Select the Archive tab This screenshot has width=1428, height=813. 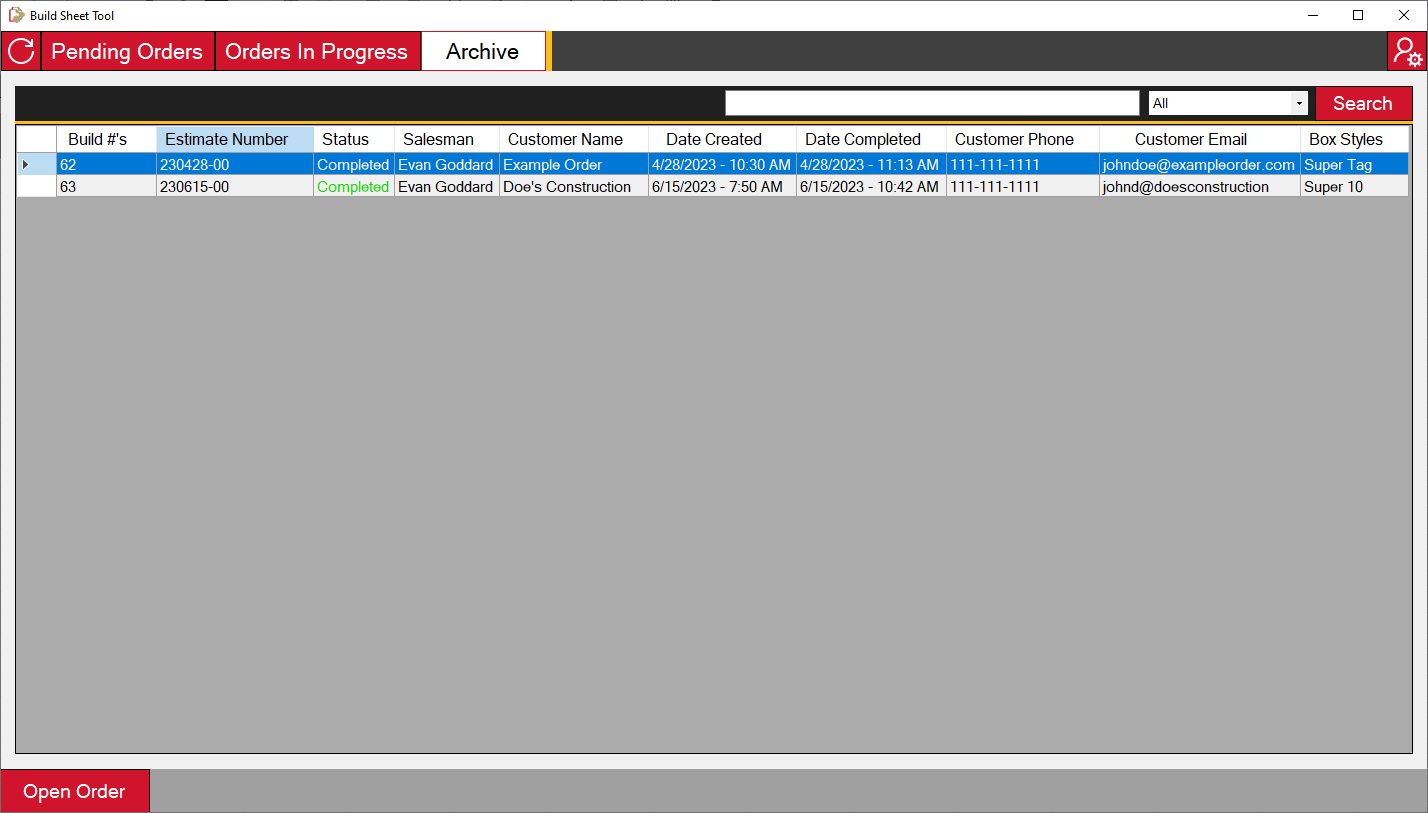tap(482, 52)
